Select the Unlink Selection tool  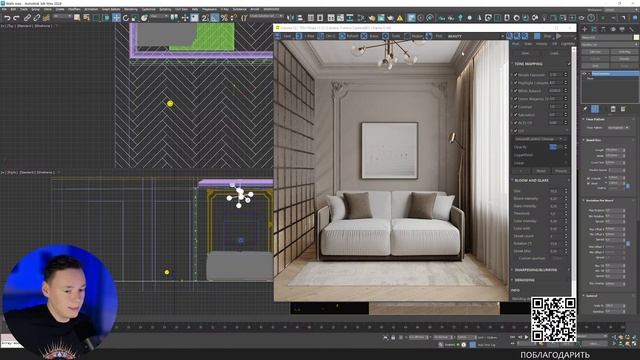37,18
